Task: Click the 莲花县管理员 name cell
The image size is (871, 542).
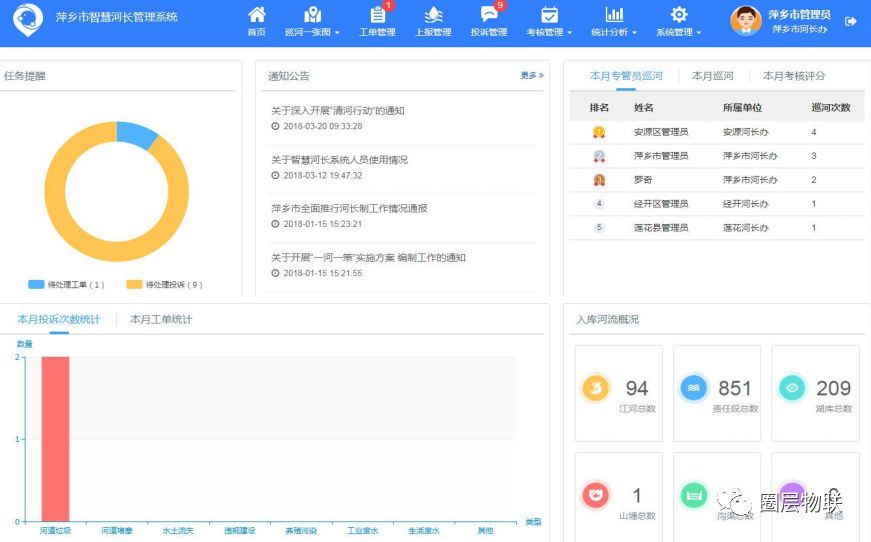Action: pyautogui.click(x=661, y=228)
